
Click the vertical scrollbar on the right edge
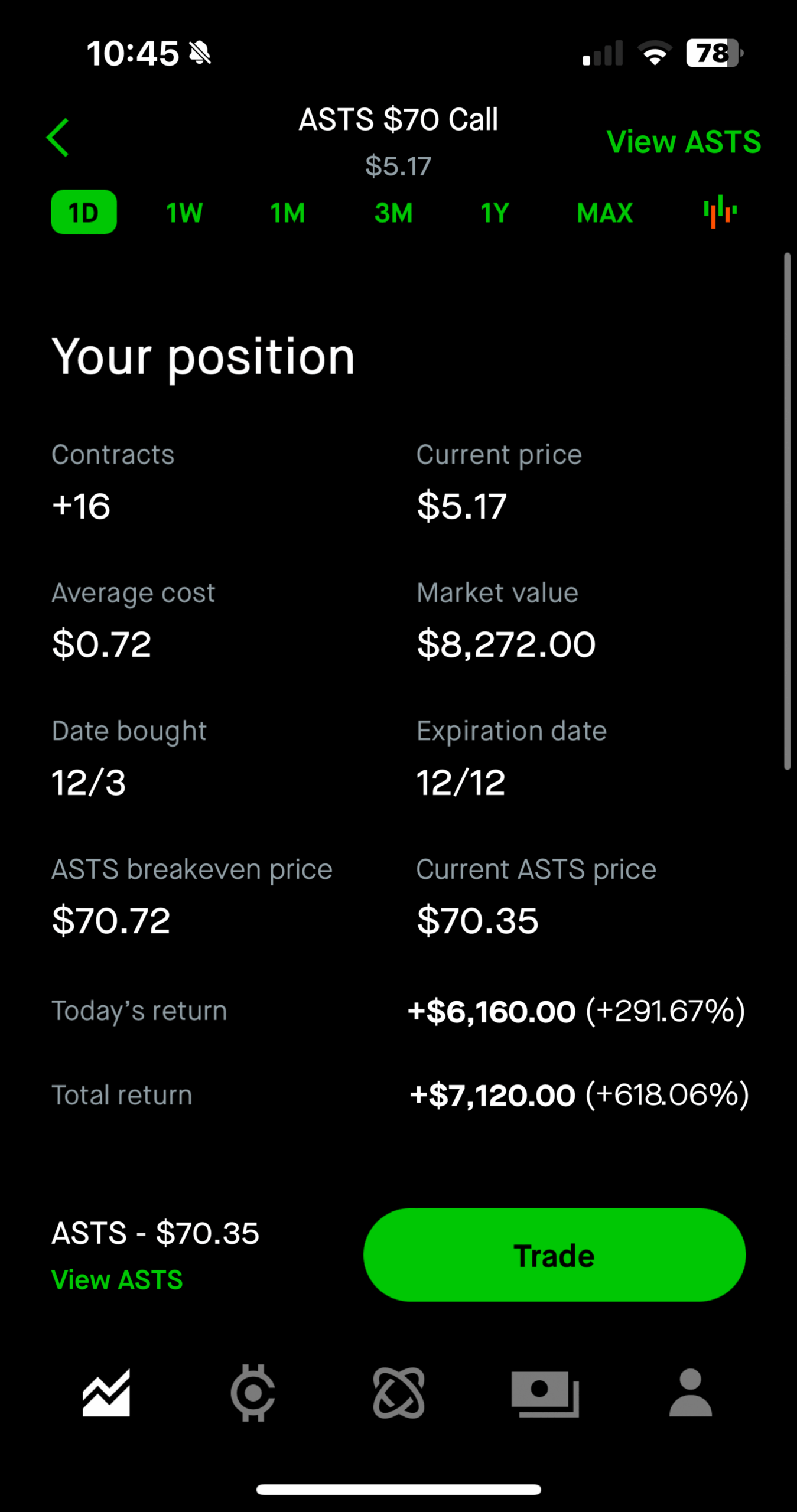pos(787,511)
